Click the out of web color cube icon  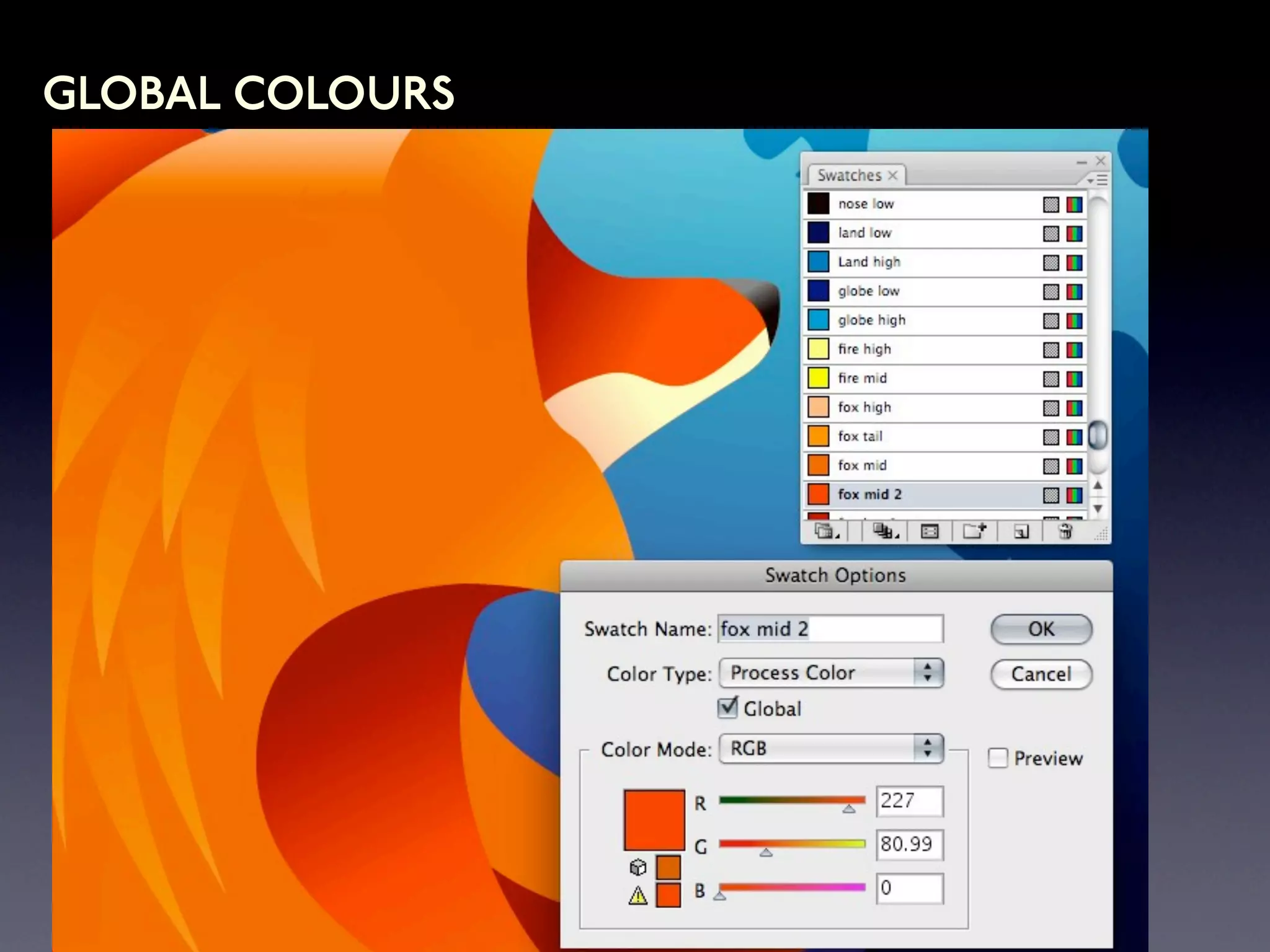point(638,867)
